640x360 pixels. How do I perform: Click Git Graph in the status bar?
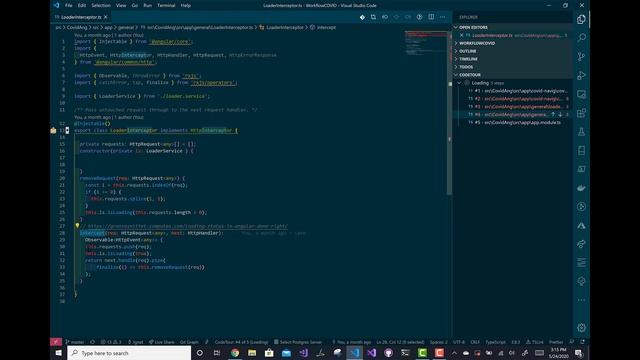tap(189, 342)
